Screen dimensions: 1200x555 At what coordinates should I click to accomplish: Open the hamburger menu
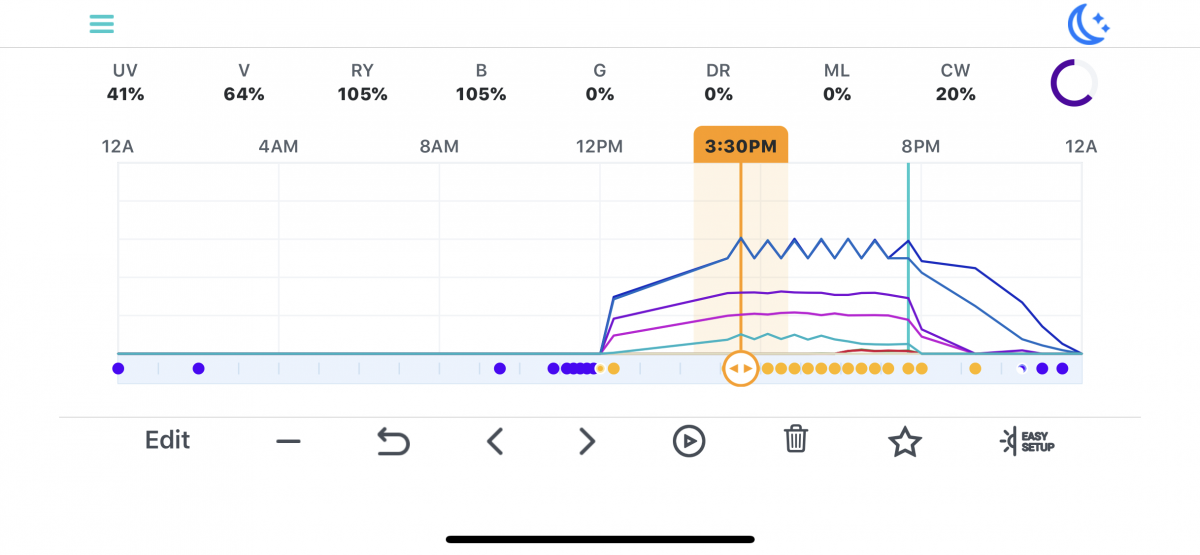coord(101,24)
